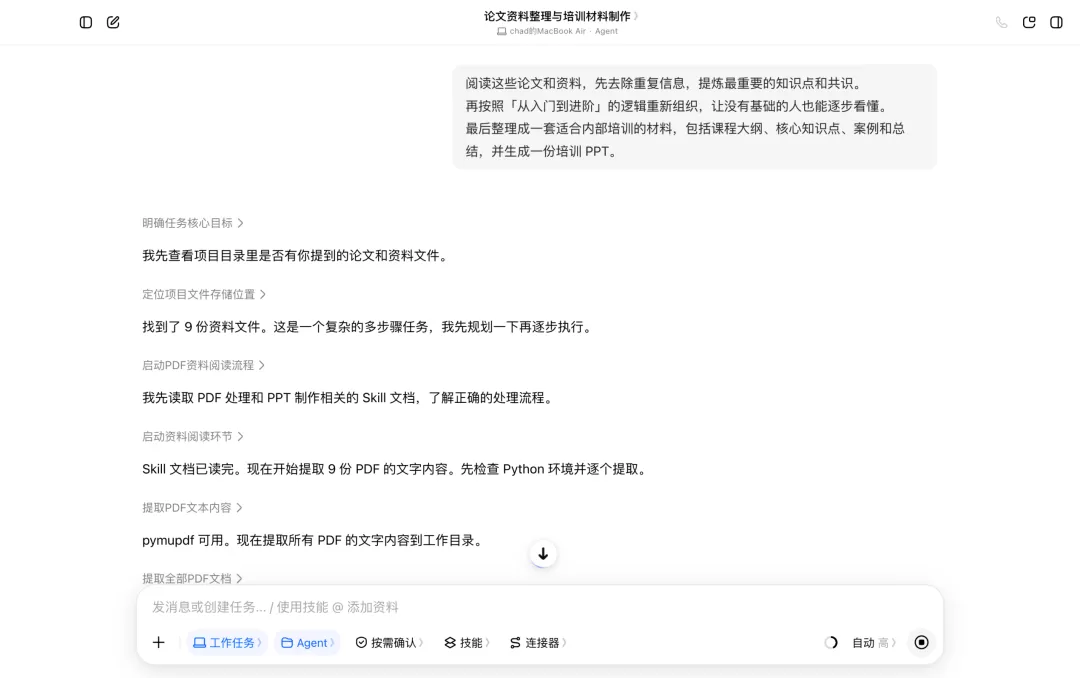
Task: Click the user prompt message bubble
Action: pyautogui.click(x=694, y=117)
